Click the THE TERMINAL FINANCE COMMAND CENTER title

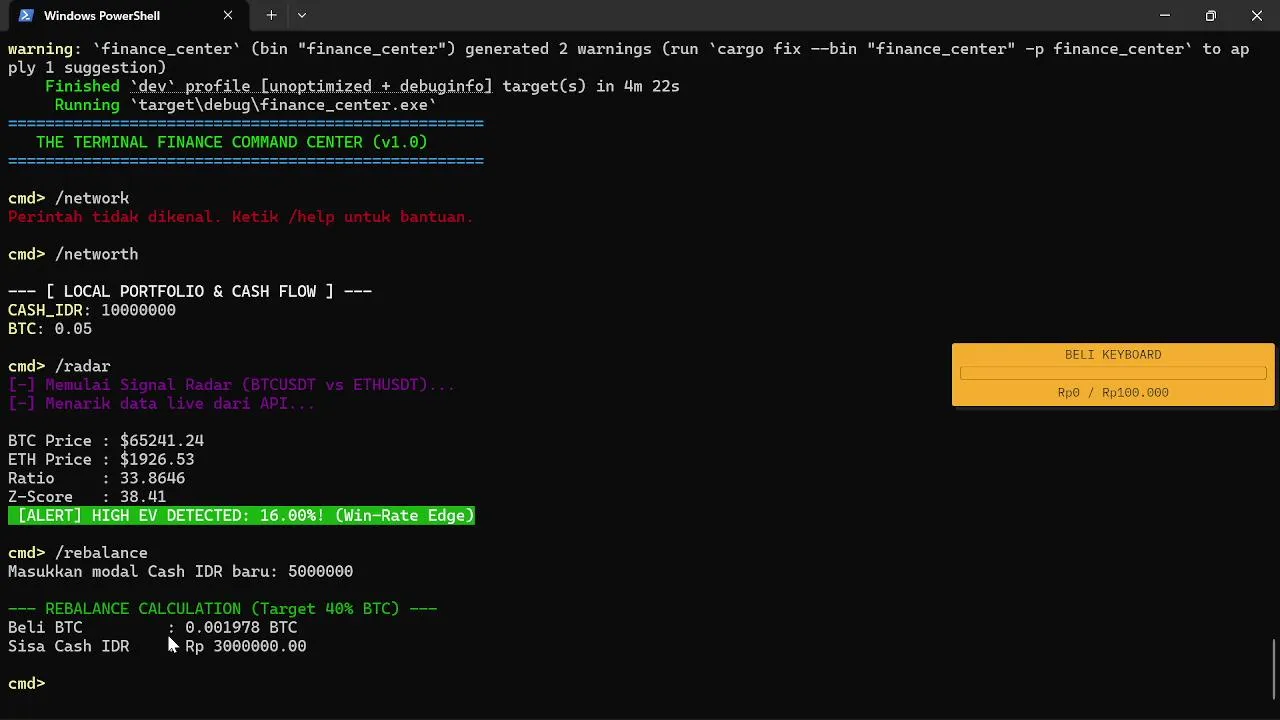232,142
